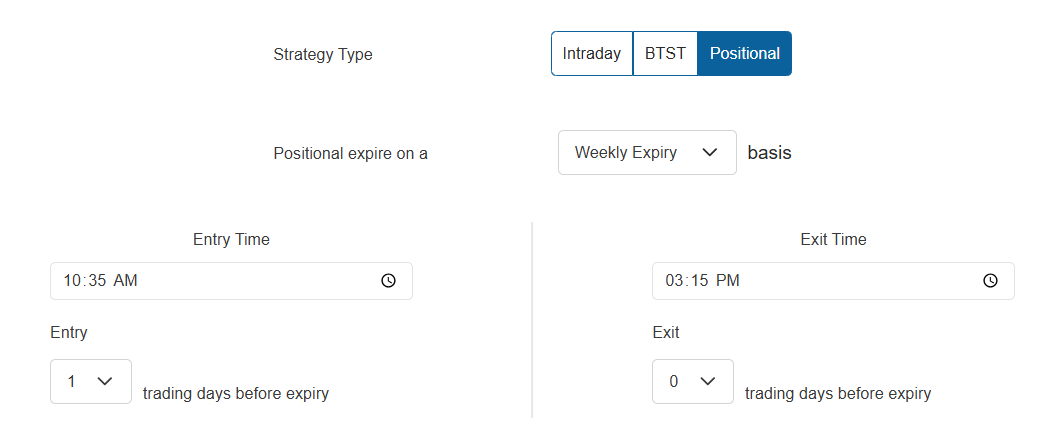Click the AM segment of Entry Time
The height and width of the screenshot is (429, 1055).
pos(125,281)
